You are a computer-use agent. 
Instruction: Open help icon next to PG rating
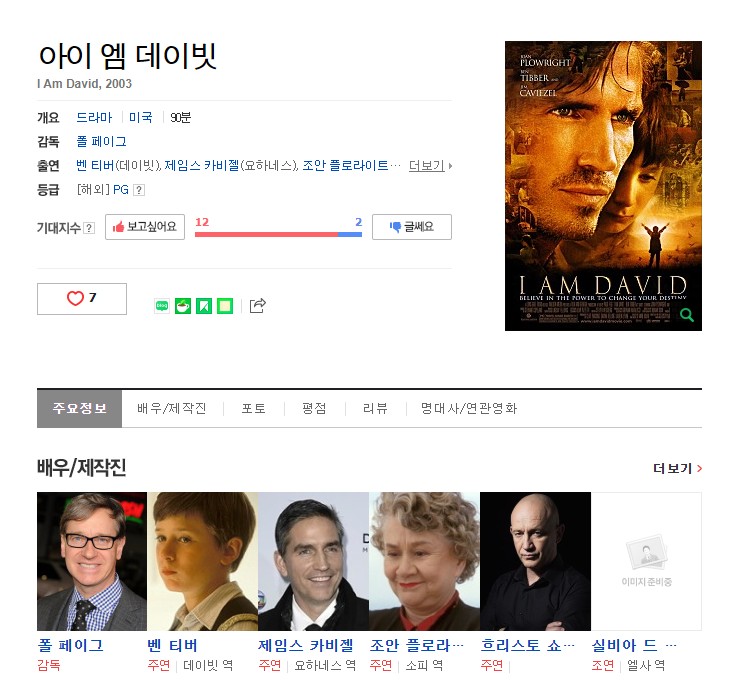[139, 190]
